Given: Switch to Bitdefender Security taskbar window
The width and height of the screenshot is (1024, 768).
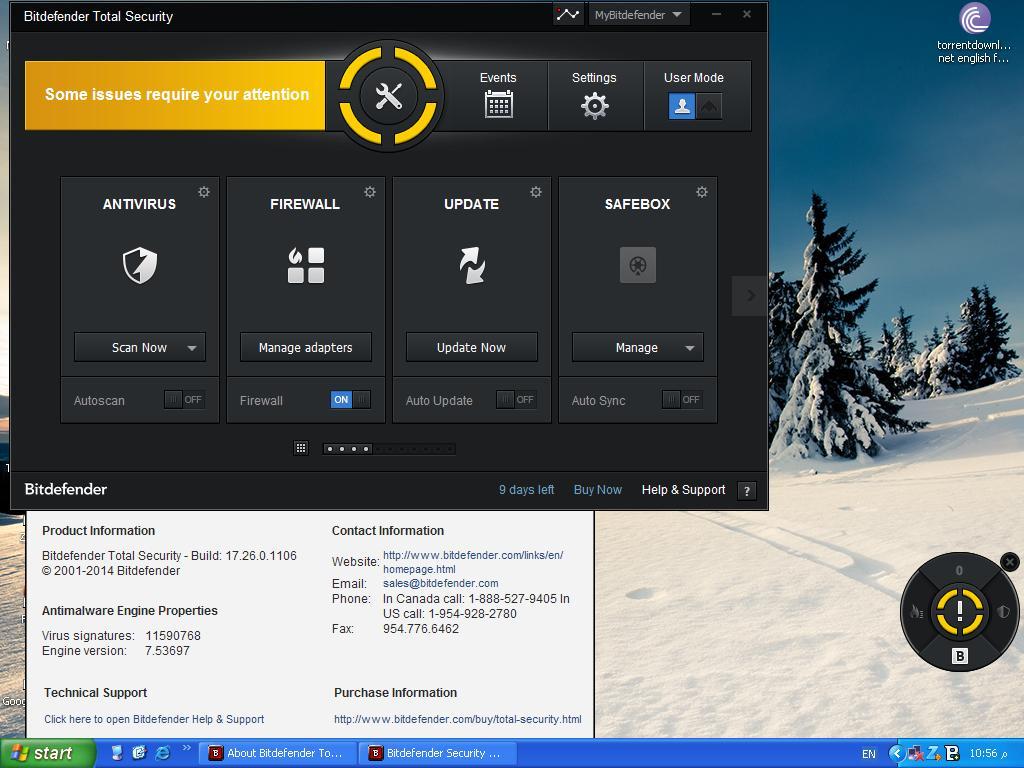Looking at the screenshot, I should (x=439, y=753).
